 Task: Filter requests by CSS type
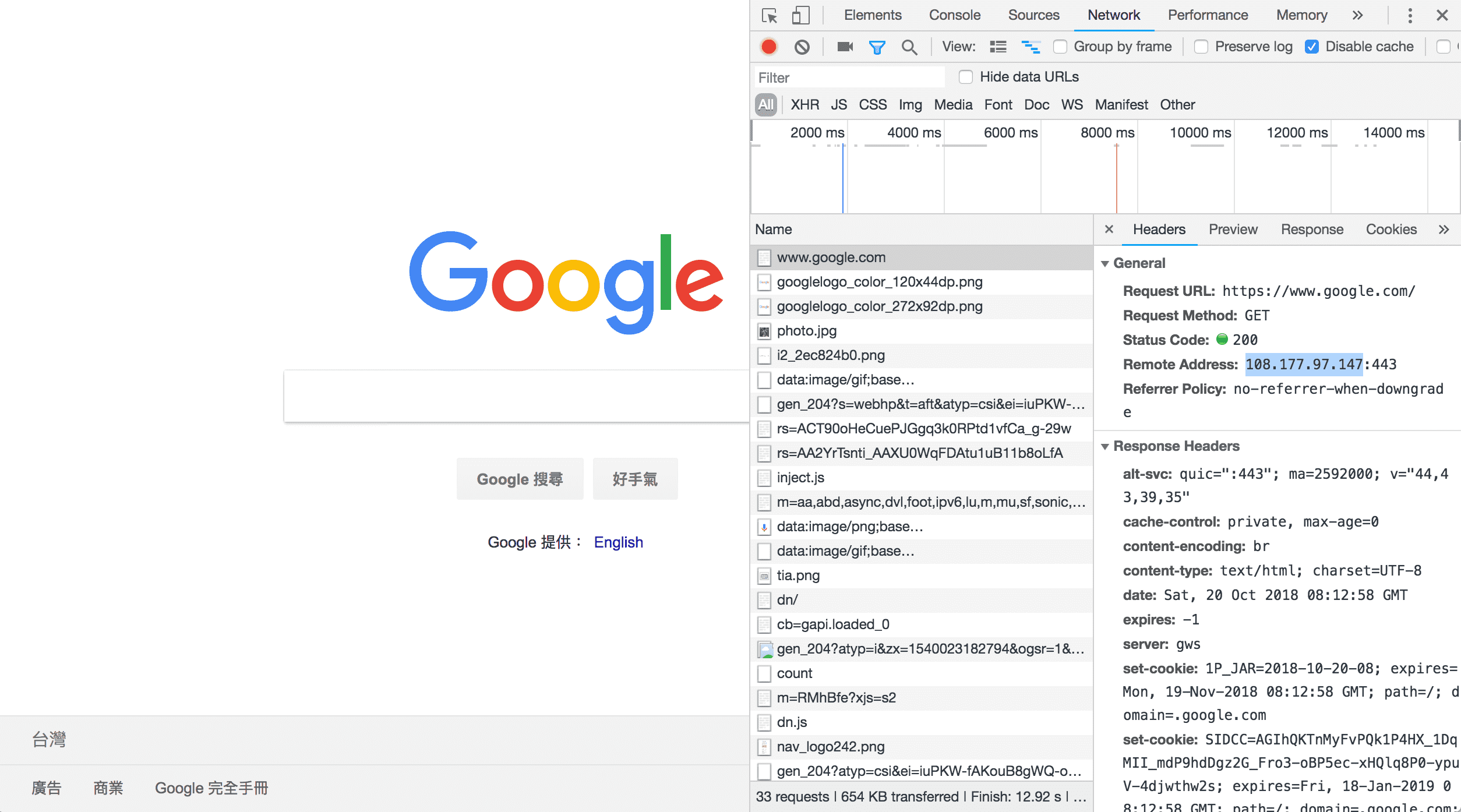coord(873,105)
